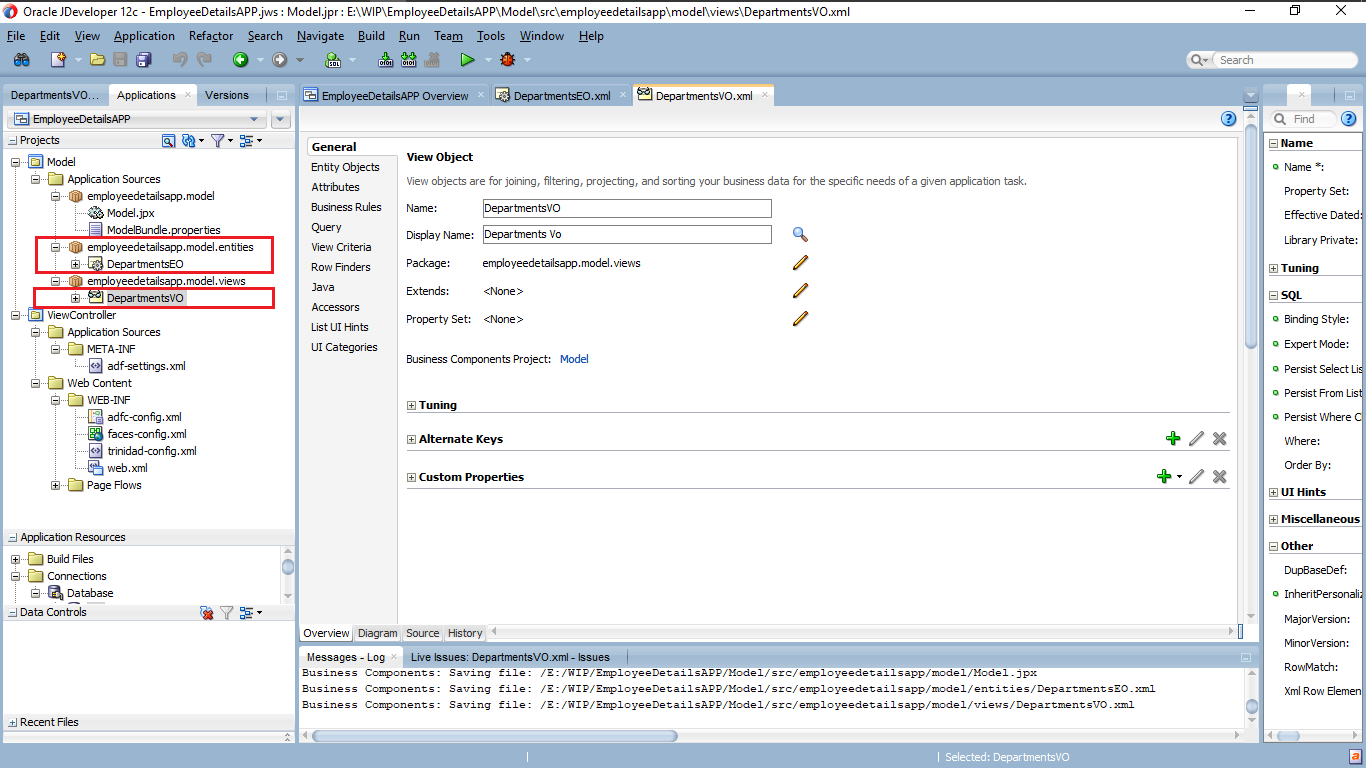Undo the last action via toolbar icon
Viewport: 1366px width, 768px height.
(x=179, y=59)
